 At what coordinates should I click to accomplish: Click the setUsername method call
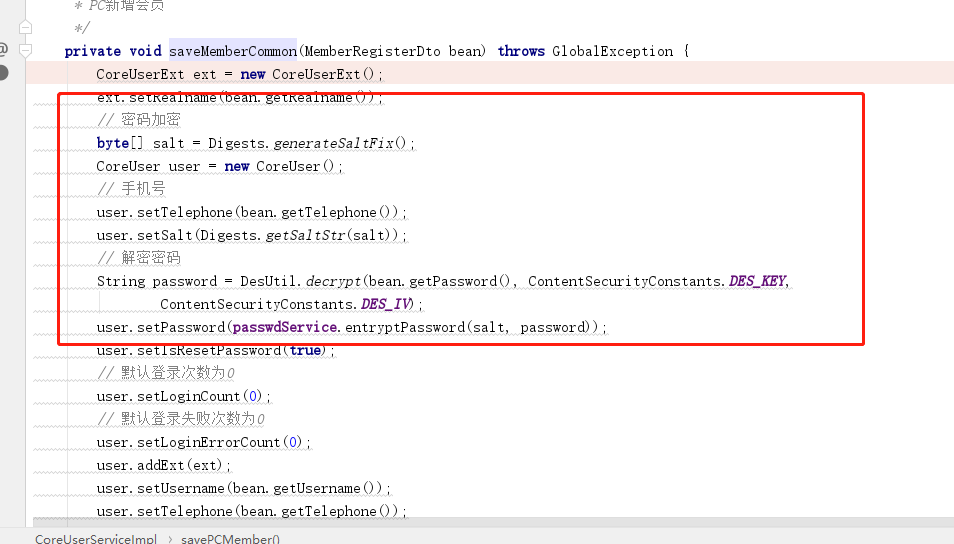coord(181,489)
